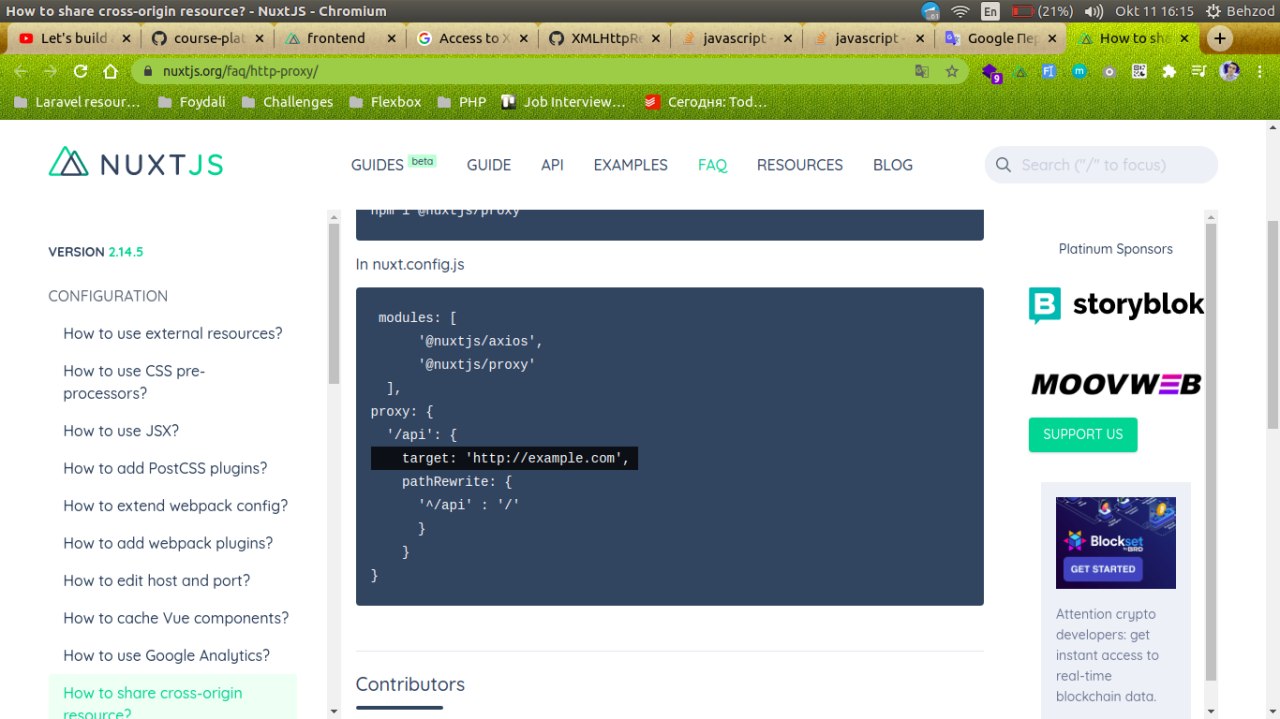This screenshot has height=719, width=1280.
Task: Click the padlock site info icon
Action: [x=147, y=72]
